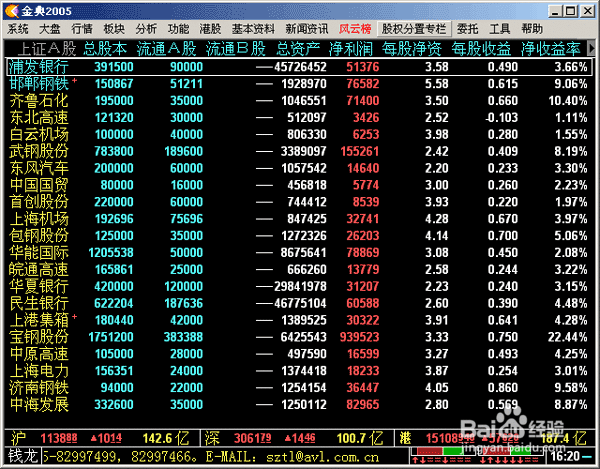Screen dimensions: 600x469
Task: Sort by 总资产 column header
Action: pyautogui.click(x=298, y=49)
